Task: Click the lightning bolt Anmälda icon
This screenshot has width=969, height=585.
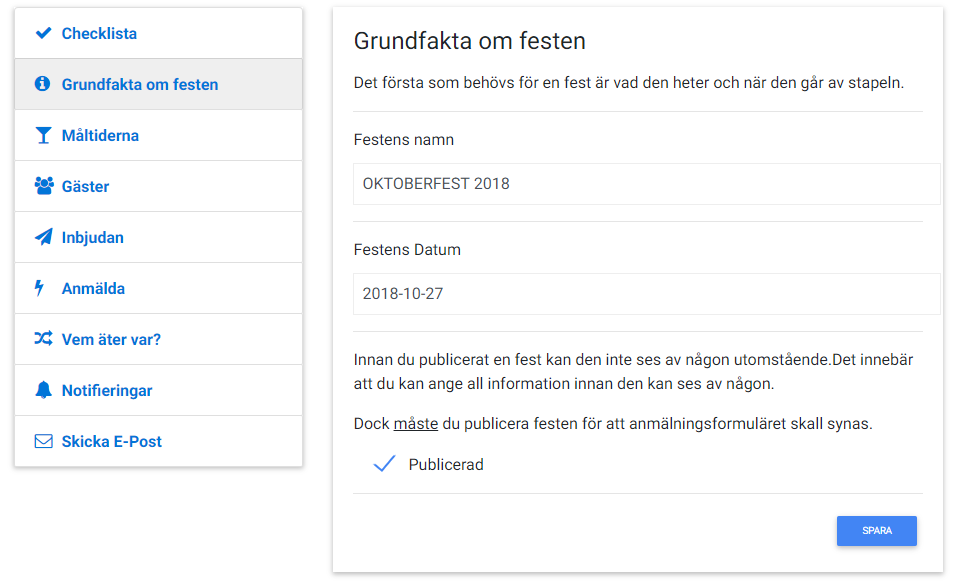Action: coord(39,288)
